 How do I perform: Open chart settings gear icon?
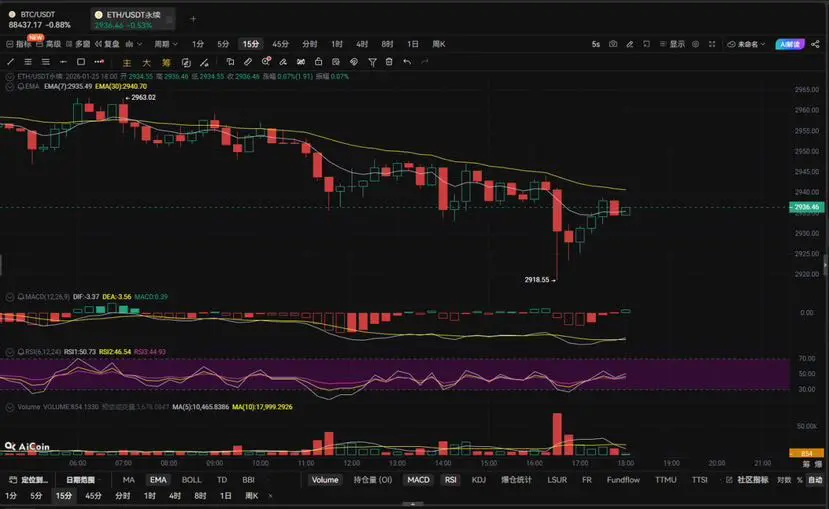click(x=696, y=44)
